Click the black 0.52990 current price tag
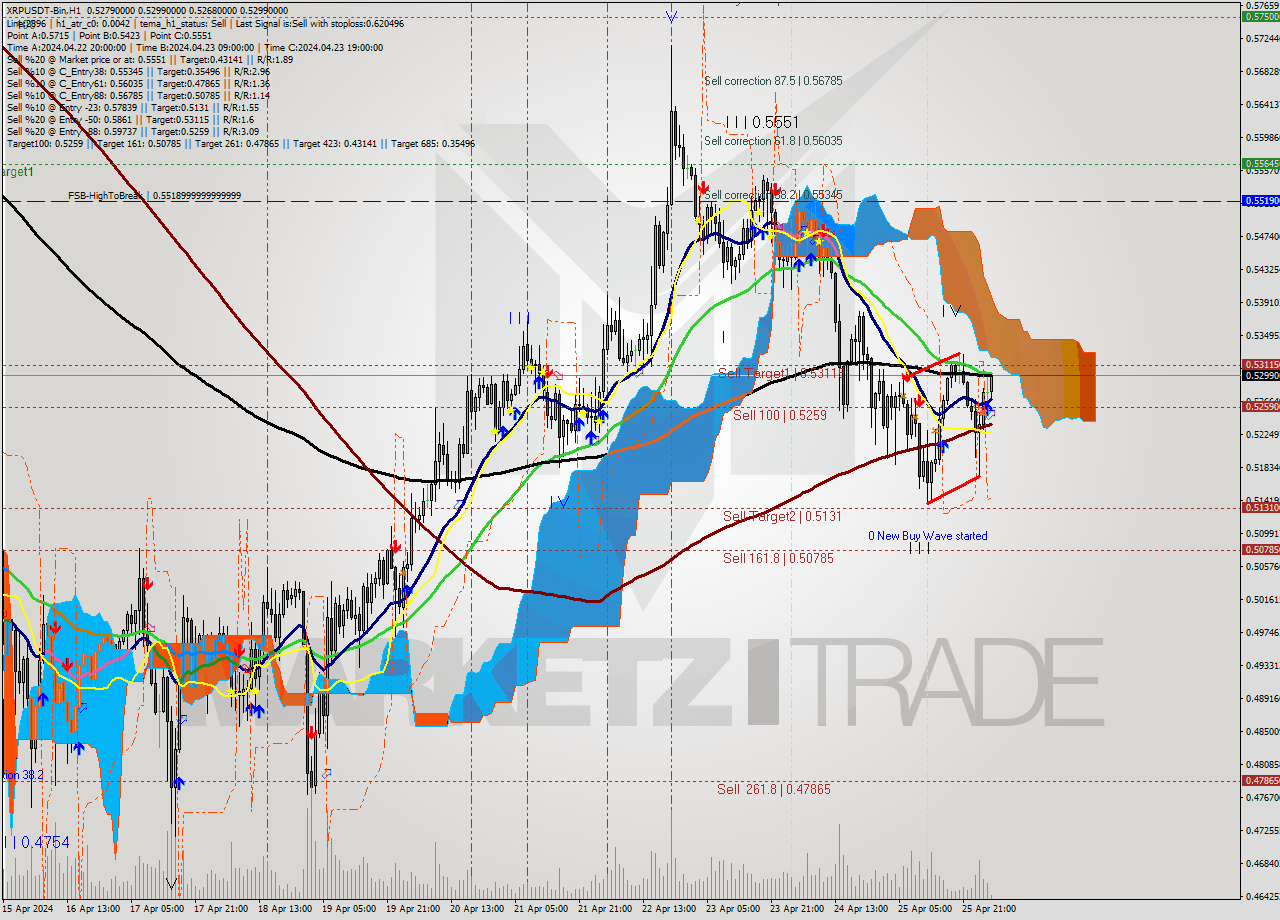The height and width of the screenshot is (920, 1280). (1260, 375)
